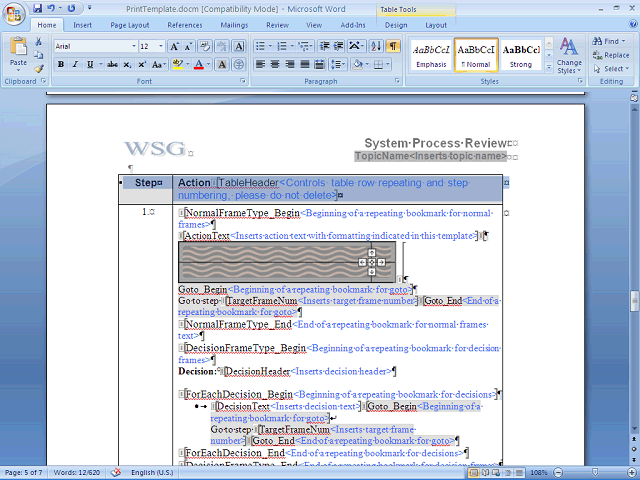
Task: Click the wavy pattern image in table
Action: 287,262
